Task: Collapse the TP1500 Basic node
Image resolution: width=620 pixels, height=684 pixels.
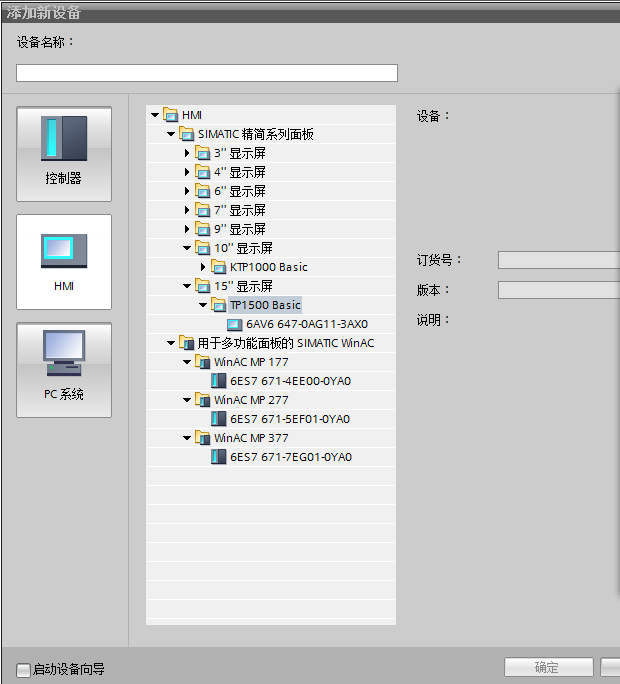Action: point(203,304)
